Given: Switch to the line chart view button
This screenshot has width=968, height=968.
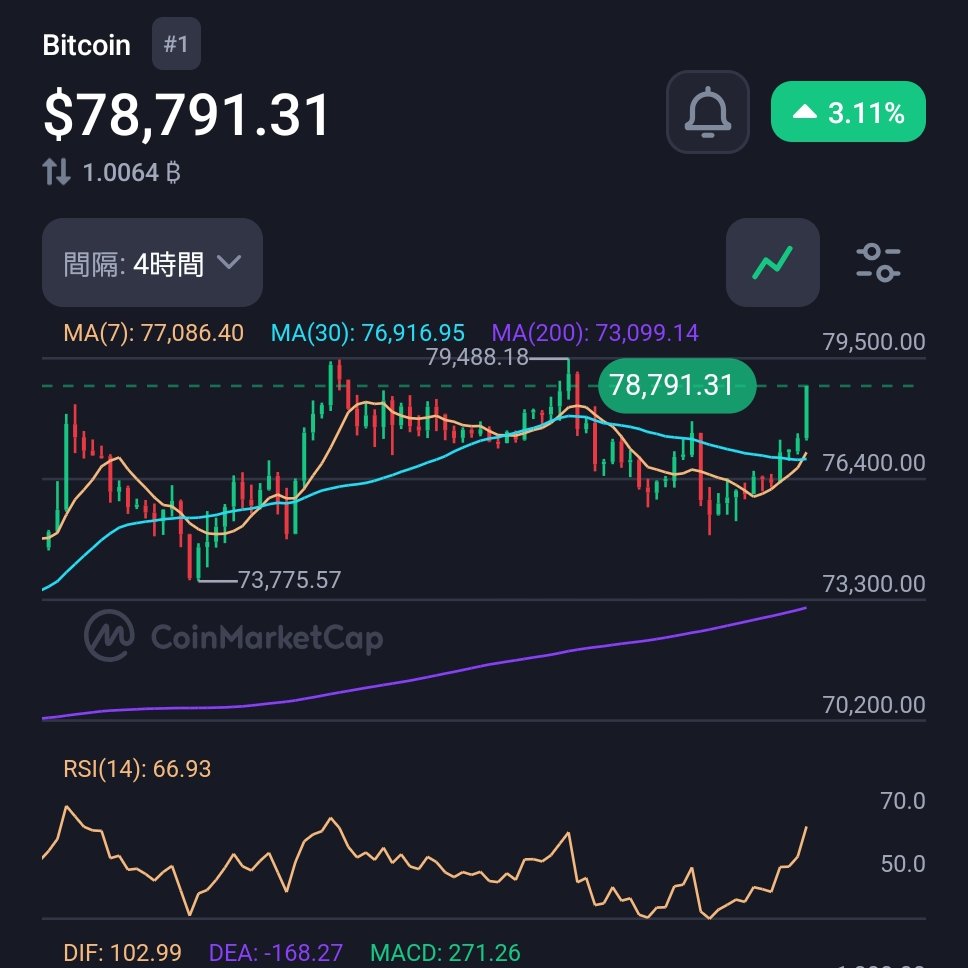Looking at the screenshot, I should (x=772, y=262).
